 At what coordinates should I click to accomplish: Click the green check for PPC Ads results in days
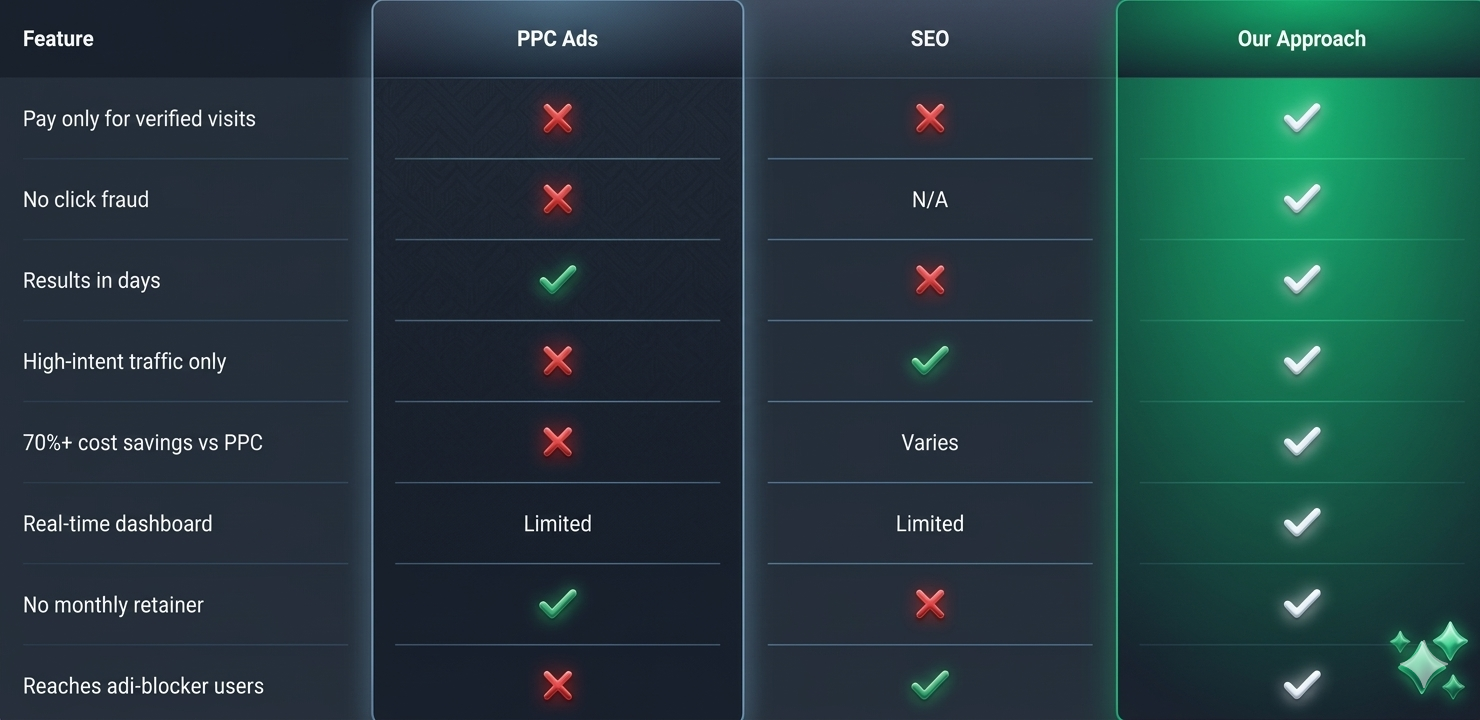click(x=557, y=280)
